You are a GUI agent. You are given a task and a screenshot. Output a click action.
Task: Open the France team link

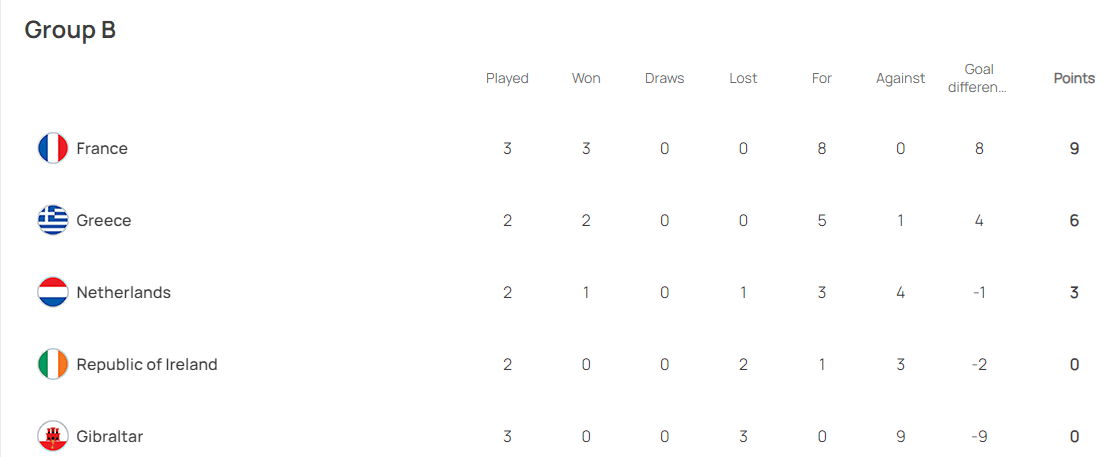coord(102,148)
